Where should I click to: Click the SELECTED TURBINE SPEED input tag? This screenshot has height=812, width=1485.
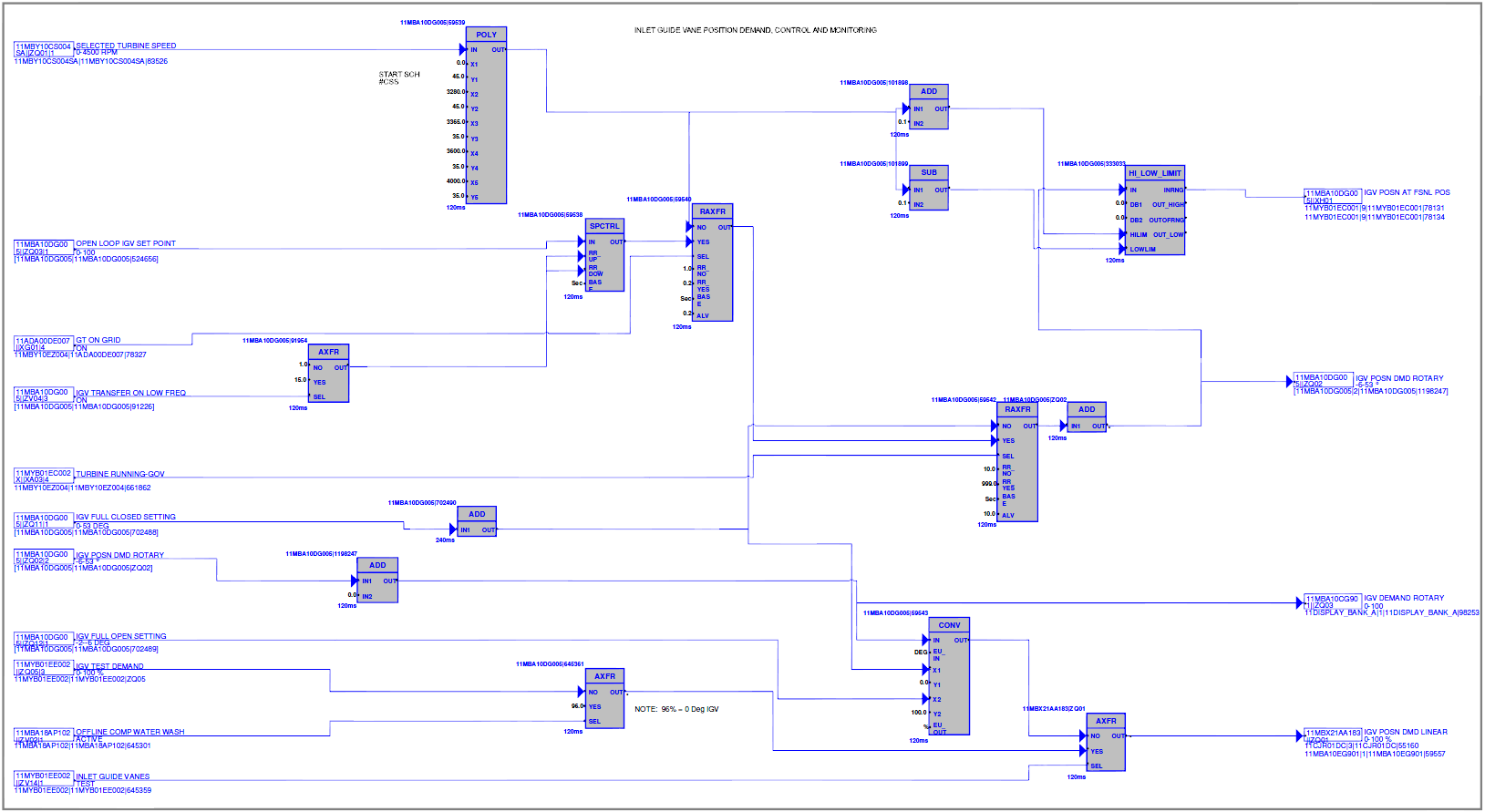126,46
